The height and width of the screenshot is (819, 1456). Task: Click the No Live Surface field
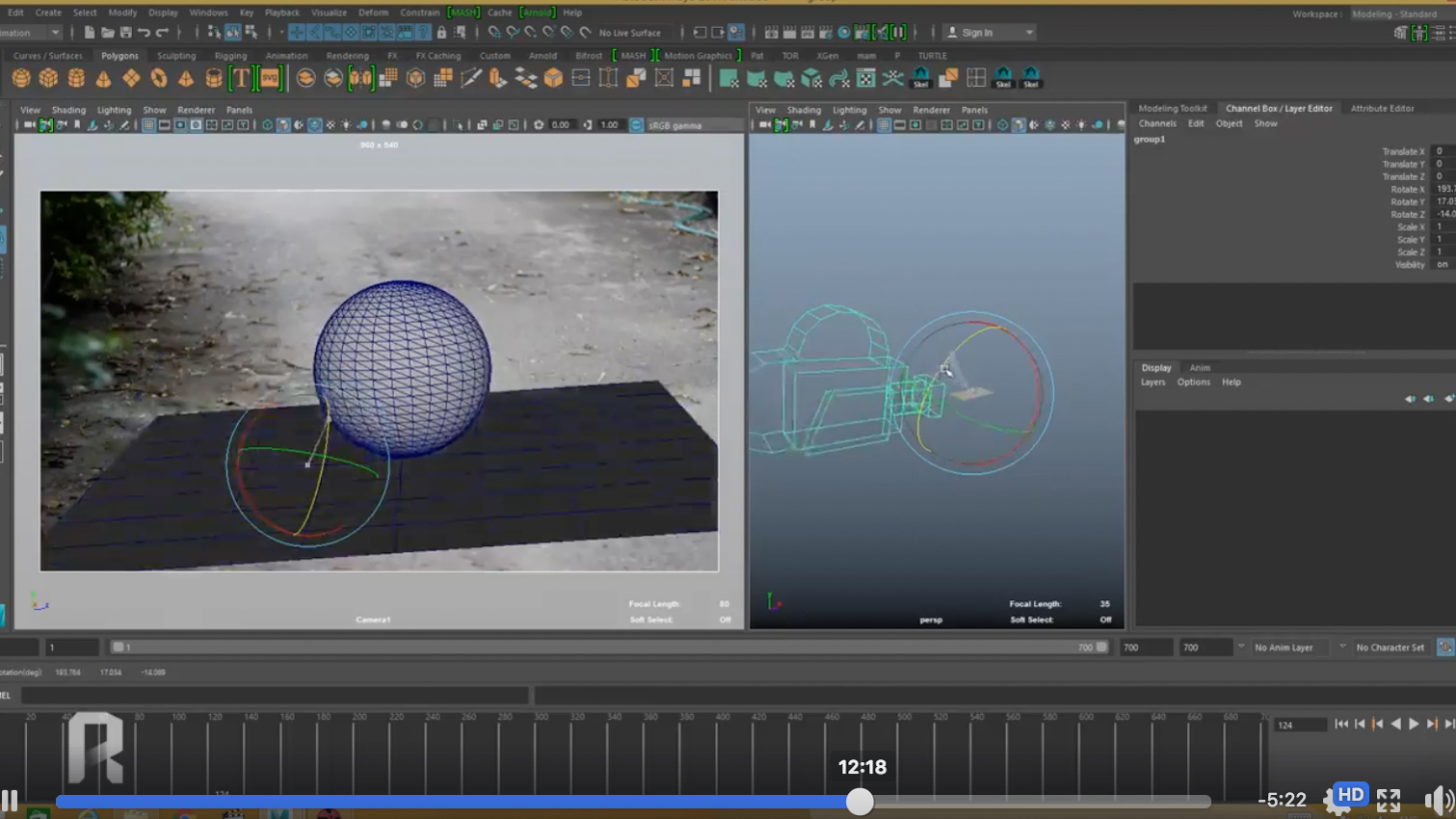tap(629, 33)
